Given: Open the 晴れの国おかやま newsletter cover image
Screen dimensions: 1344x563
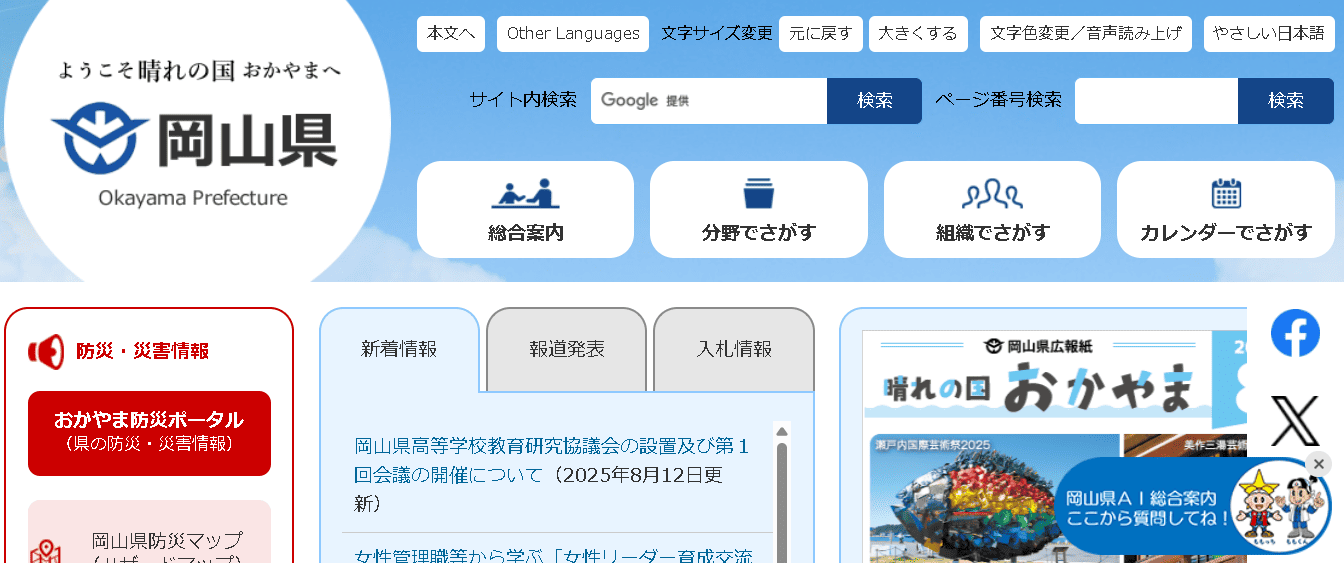Looking at the screenshot, I should [1055, 446].
